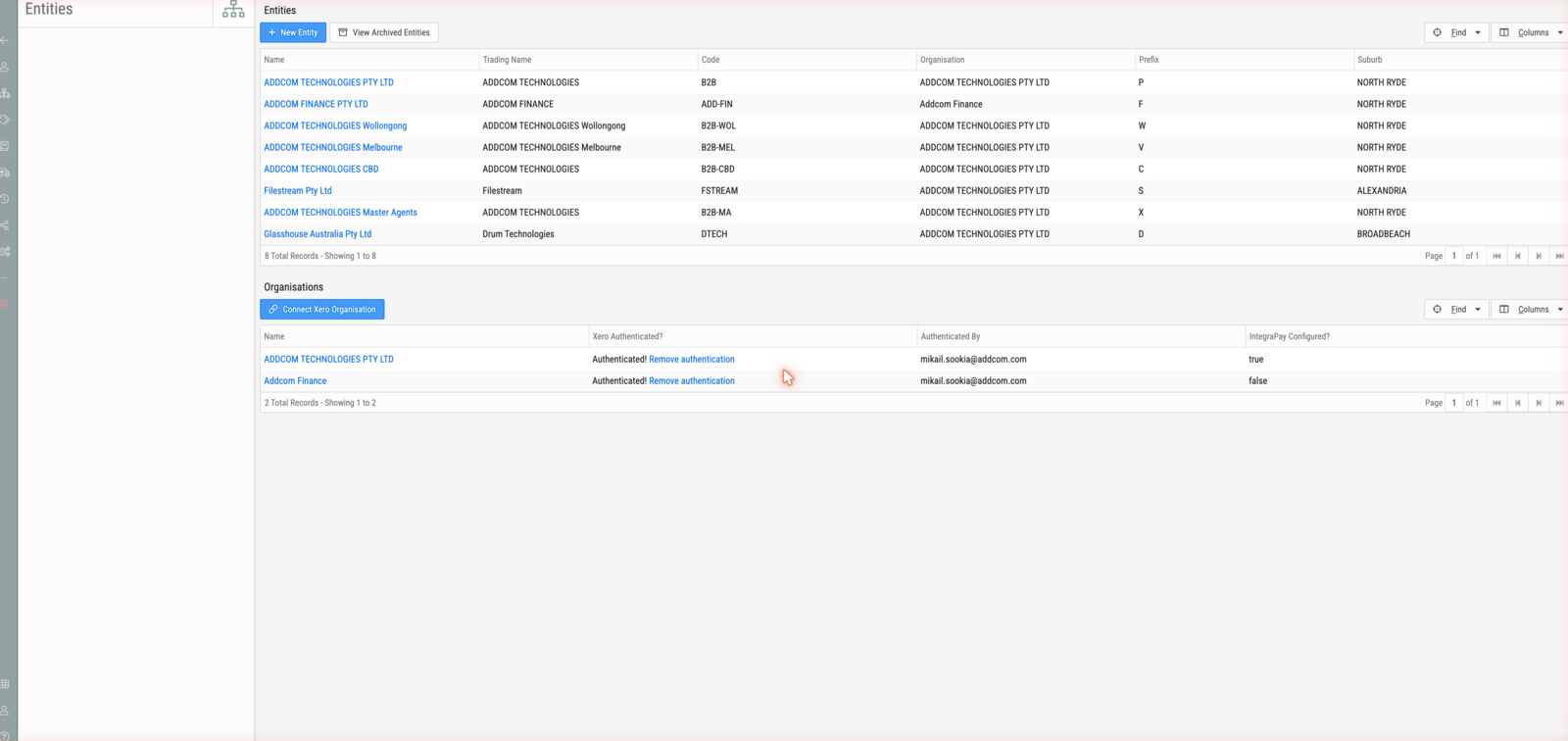This screenshot has width=1568, height=741.
Task: Sort Organisations by Authenticated By header
Action: (x=1081, y=336)
